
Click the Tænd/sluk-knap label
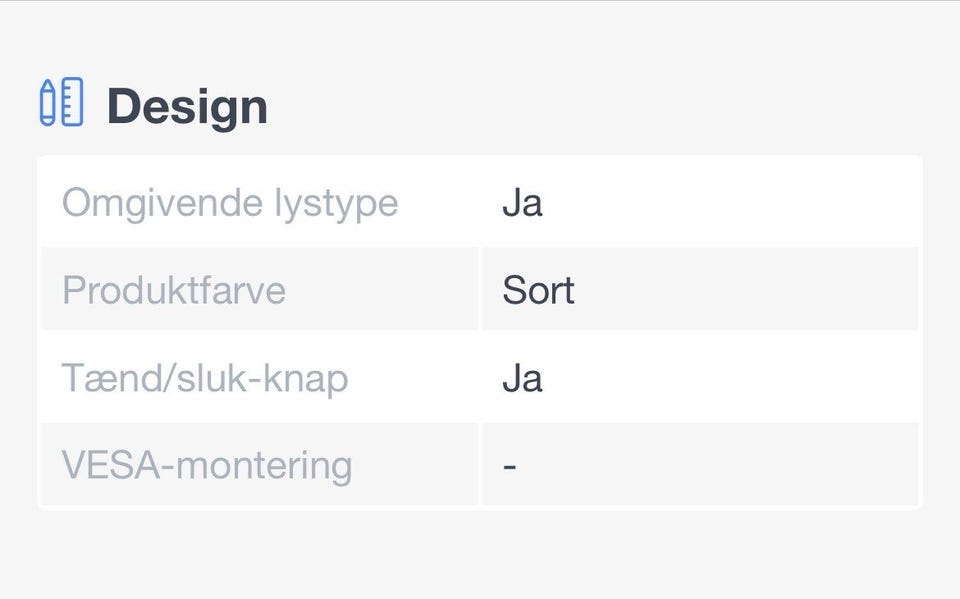click(x=205, y=378)
